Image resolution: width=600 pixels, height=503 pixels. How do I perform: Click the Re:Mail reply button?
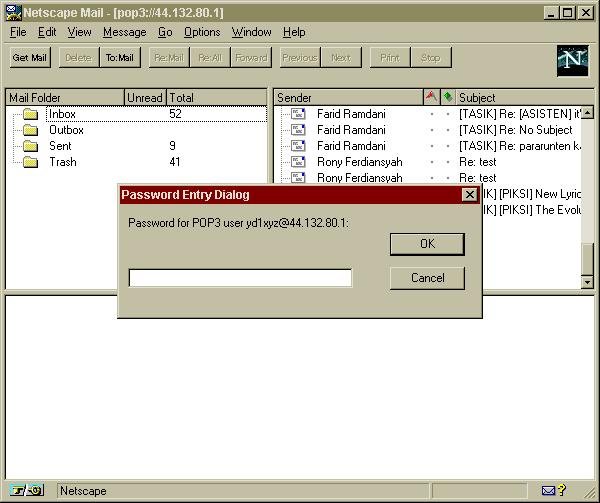[169, 58]
